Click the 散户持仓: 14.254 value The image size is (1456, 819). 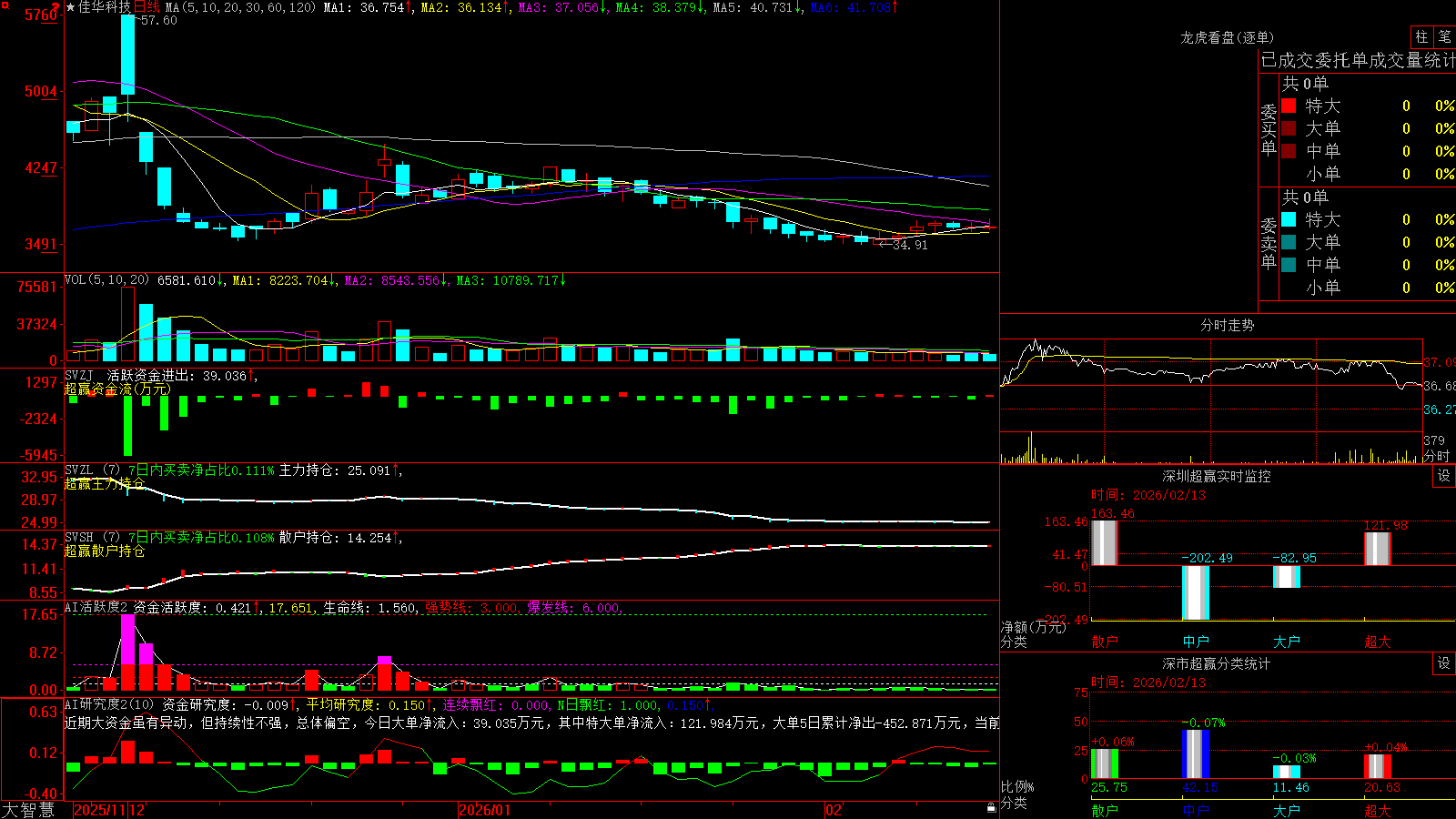335,538
